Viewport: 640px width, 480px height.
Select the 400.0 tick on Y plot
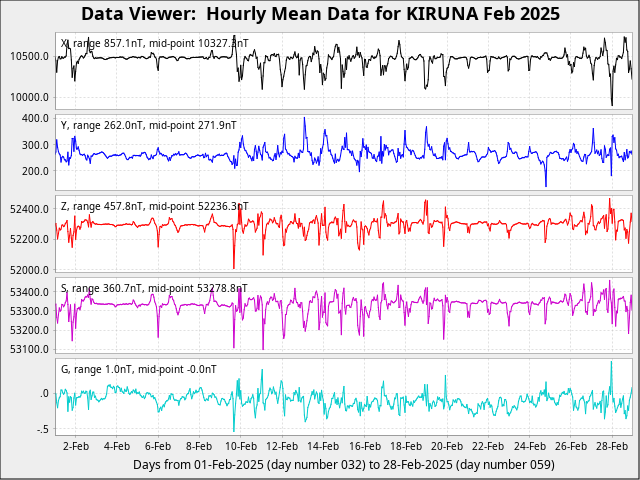coord(36,119)
